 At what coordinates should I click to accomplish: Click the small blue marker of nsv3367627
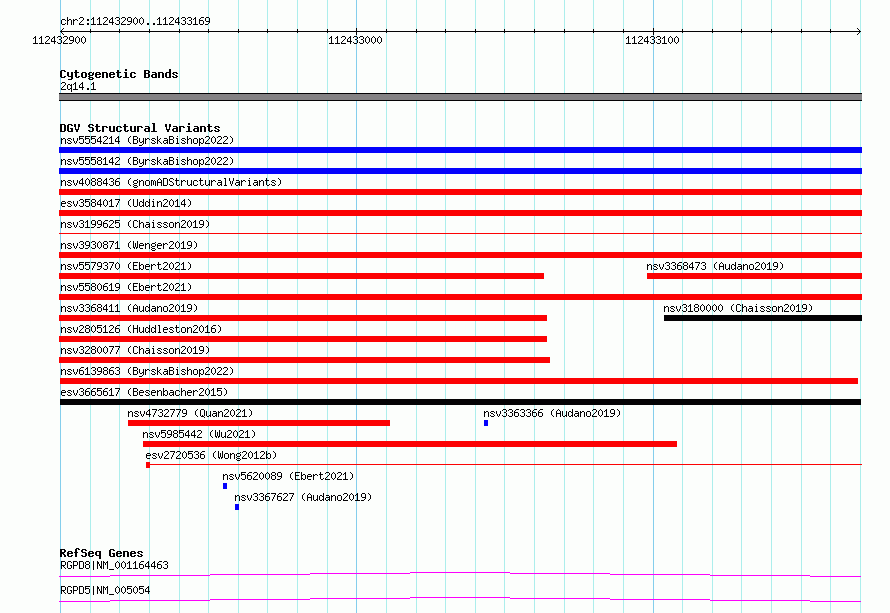coord(237,507)
